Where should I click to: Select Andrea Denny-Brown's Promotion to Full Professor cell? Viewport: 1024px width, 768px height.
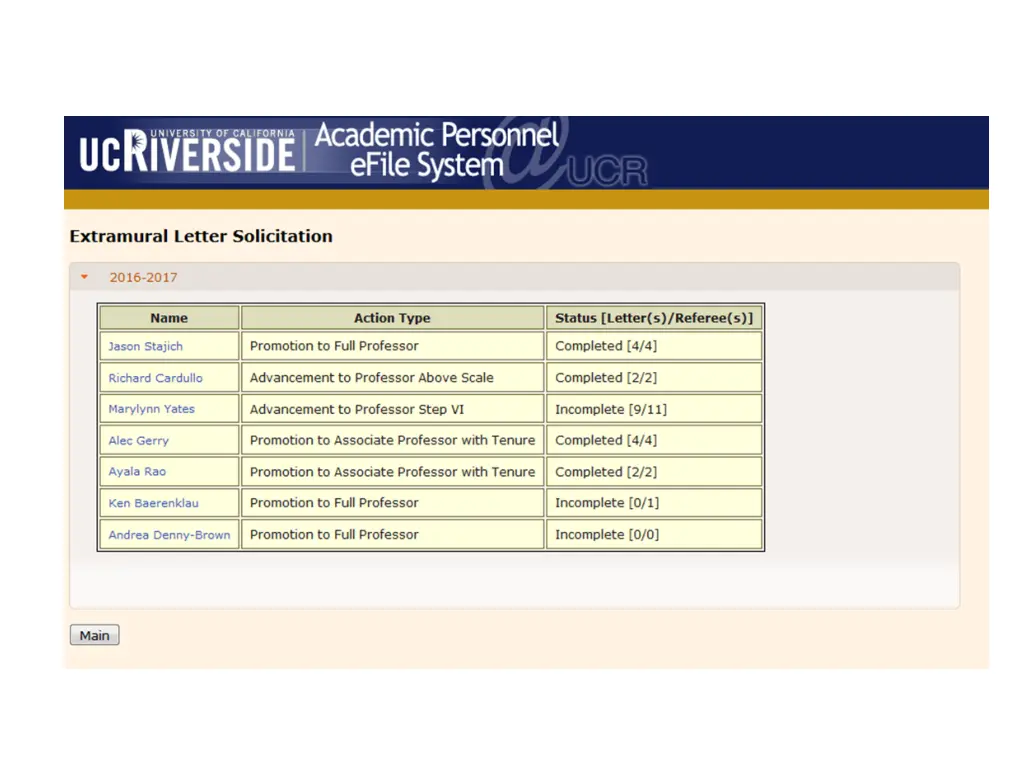392,534
